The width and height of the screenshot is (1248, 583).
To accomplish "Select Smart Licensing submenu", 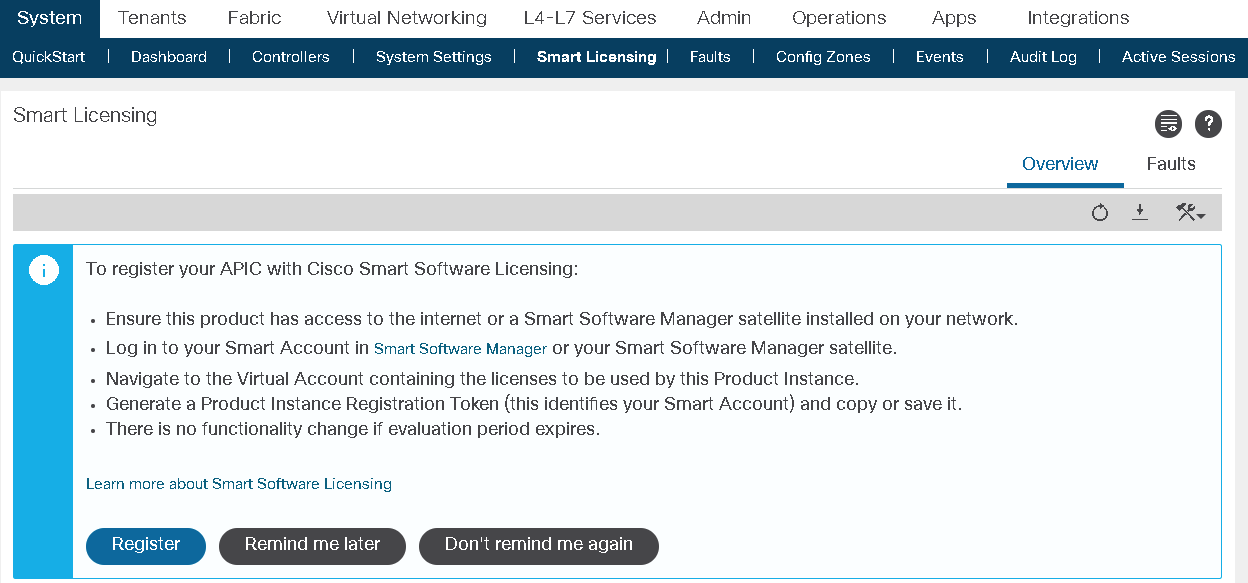I will pyautogui.click(x=596, y=57).
